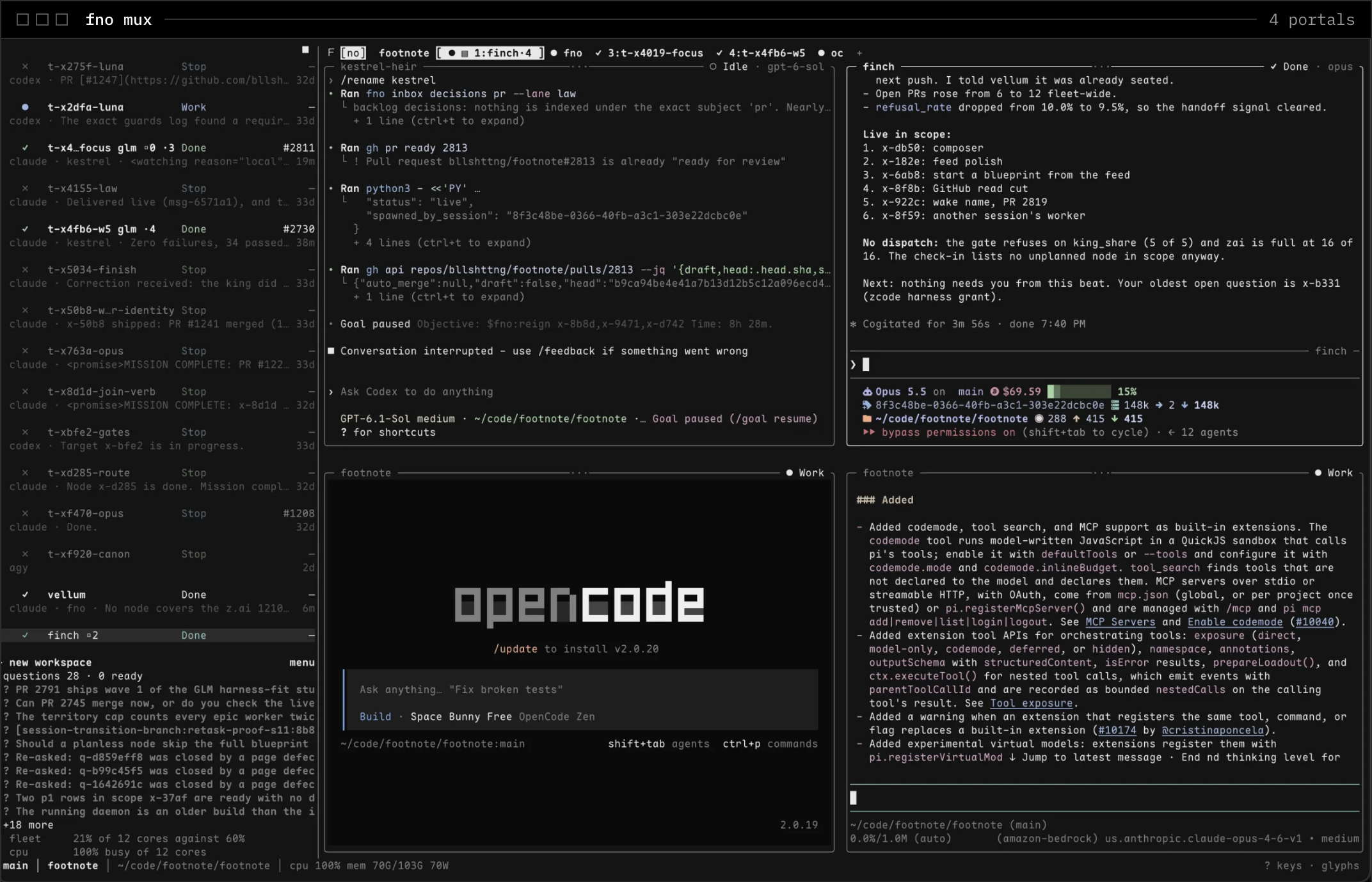Click the checkmark next to vellum

point(25,595)
